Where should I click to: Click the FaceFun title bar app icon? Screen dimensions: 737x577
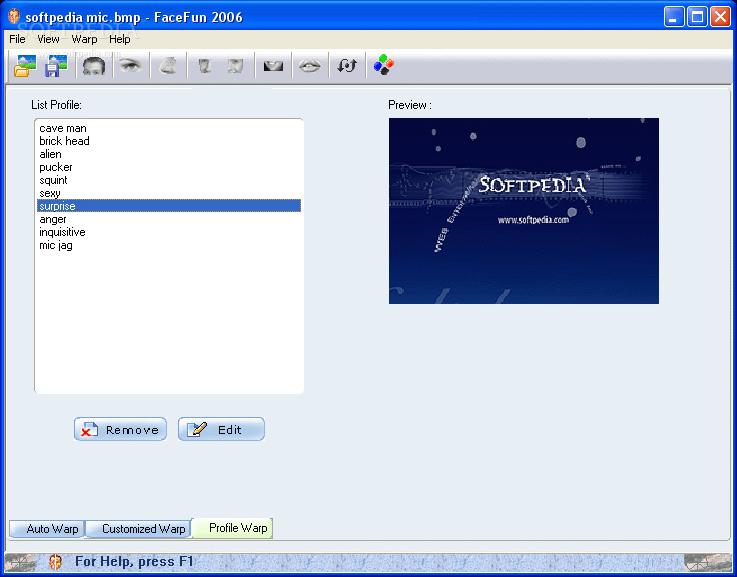pyautogui.click(x=14, y=17)
